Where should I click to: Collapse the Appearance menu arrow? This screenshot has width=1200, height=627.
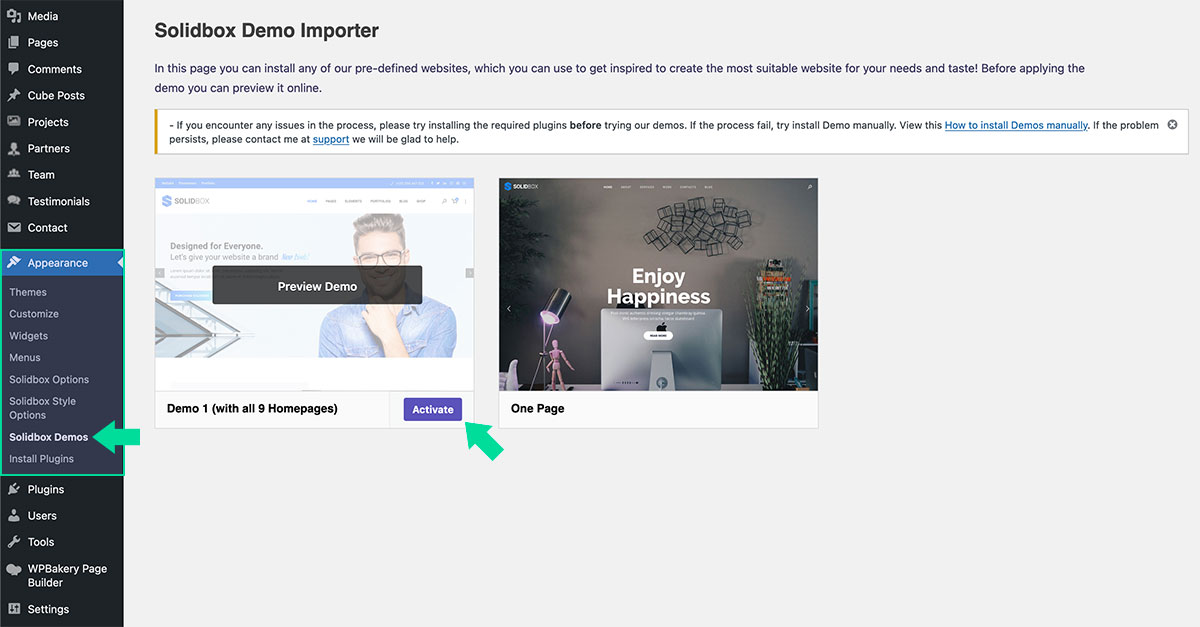pos(119,263)
